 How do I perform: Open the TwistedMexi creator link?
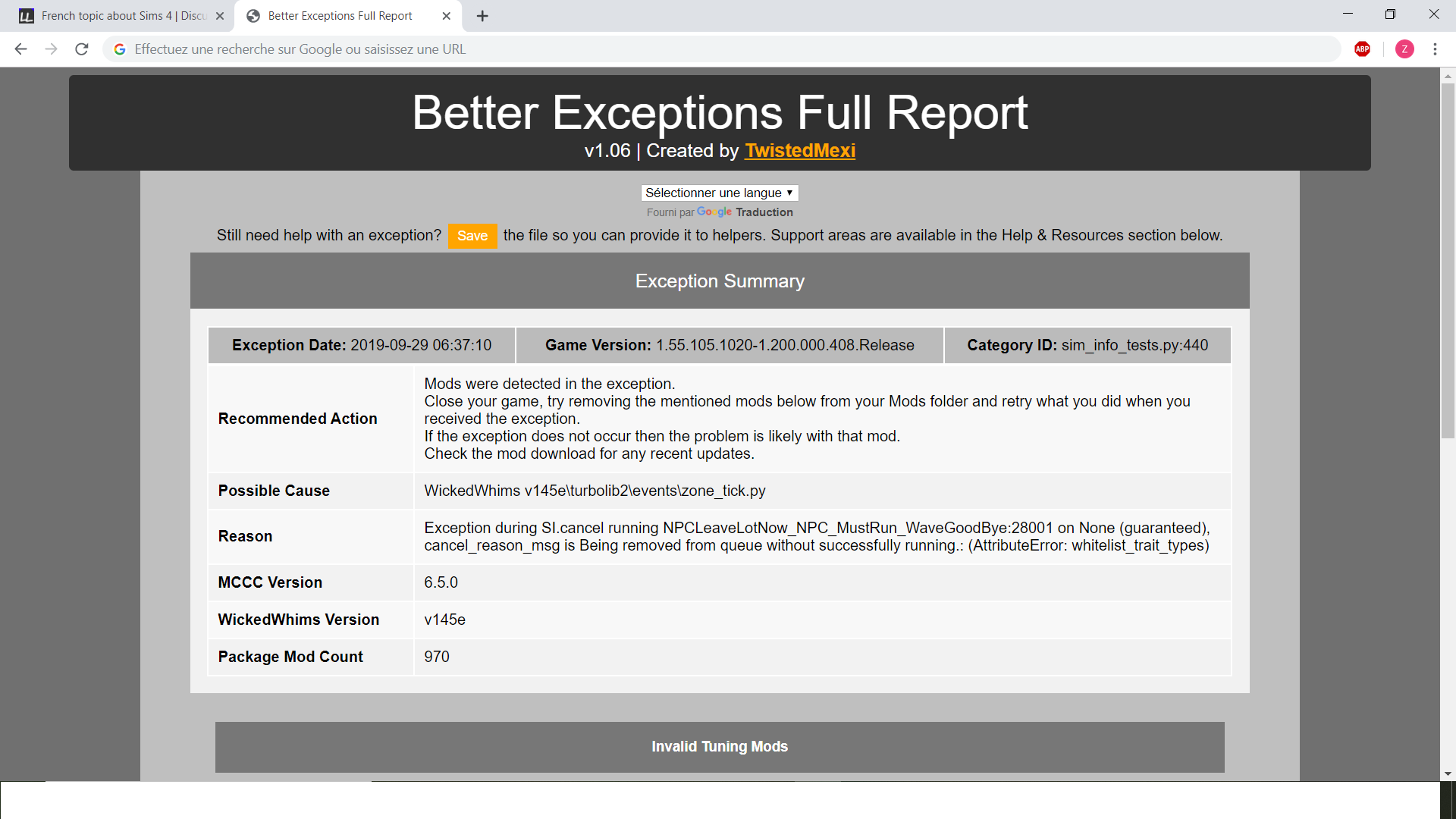click(800, 151)
